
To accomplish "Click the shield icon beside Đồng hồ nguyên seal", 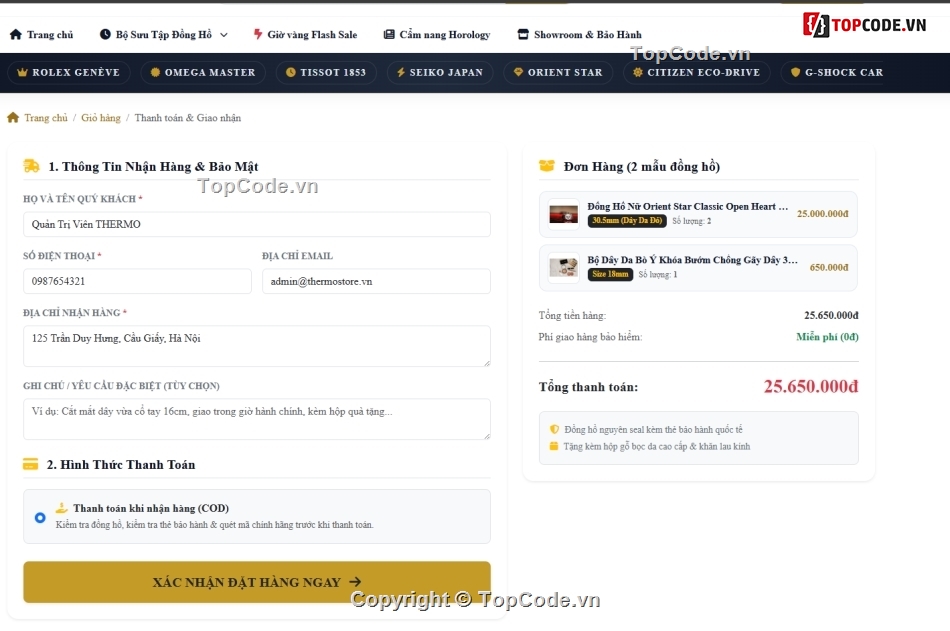I will click(x=554, y=429).
